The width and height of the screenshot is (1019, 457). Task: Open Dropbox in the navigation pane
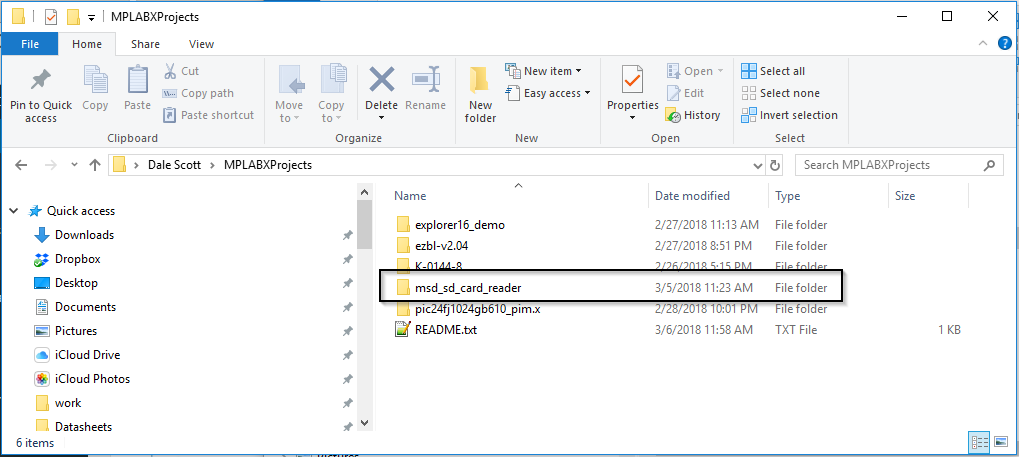tap(77, 259)
